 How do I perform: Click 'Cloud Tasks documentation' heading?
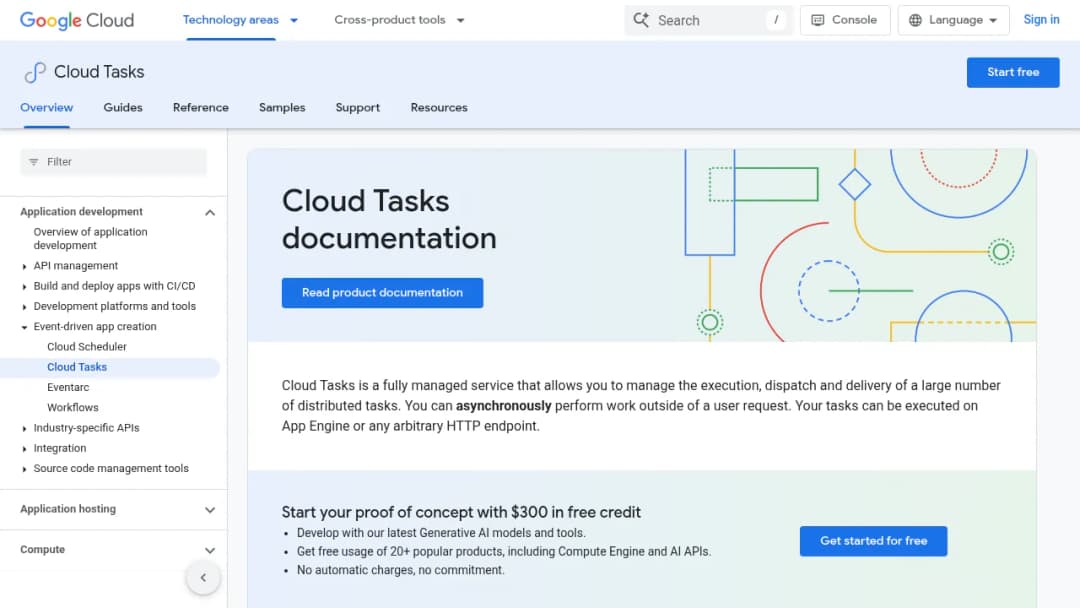tap(389, 220)
